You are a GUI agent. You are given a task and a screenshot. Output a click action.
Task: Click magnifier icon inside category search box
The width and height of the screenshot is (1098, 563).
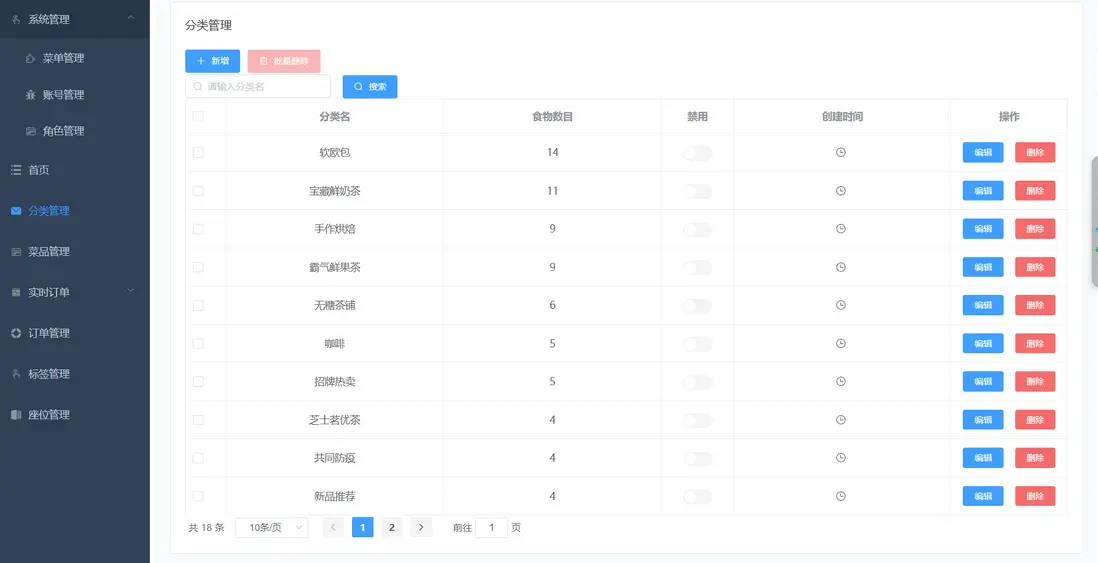click(x=198, y=87)
